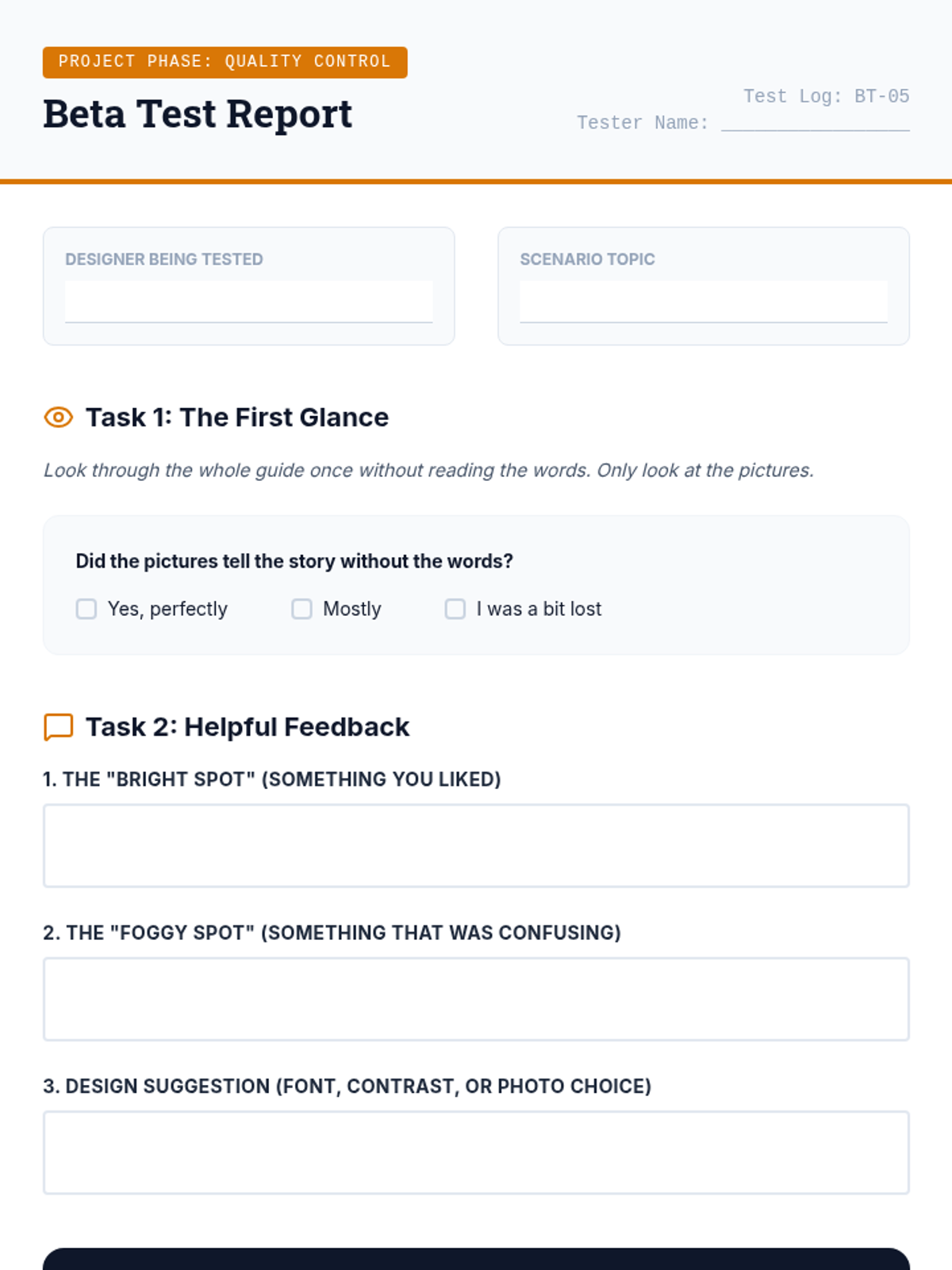Click the "Task 2: Helpful Feedback" heading
The width and height of the screenshot is (952, 1270).
[248, 727]
